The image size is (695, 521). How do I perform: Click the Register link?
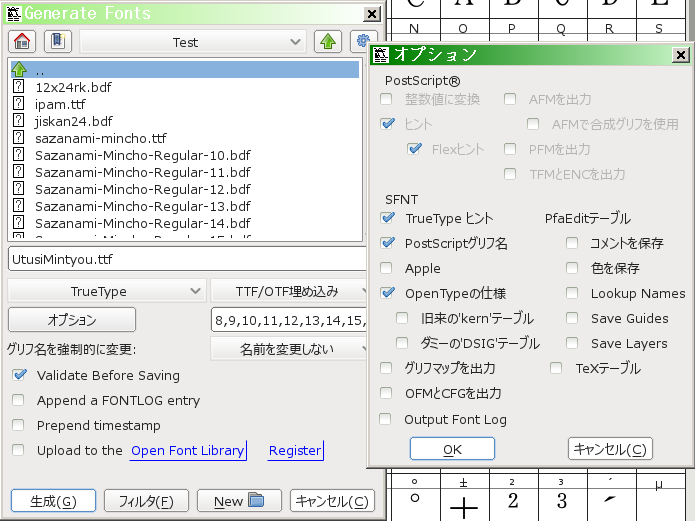coord(295,450)
